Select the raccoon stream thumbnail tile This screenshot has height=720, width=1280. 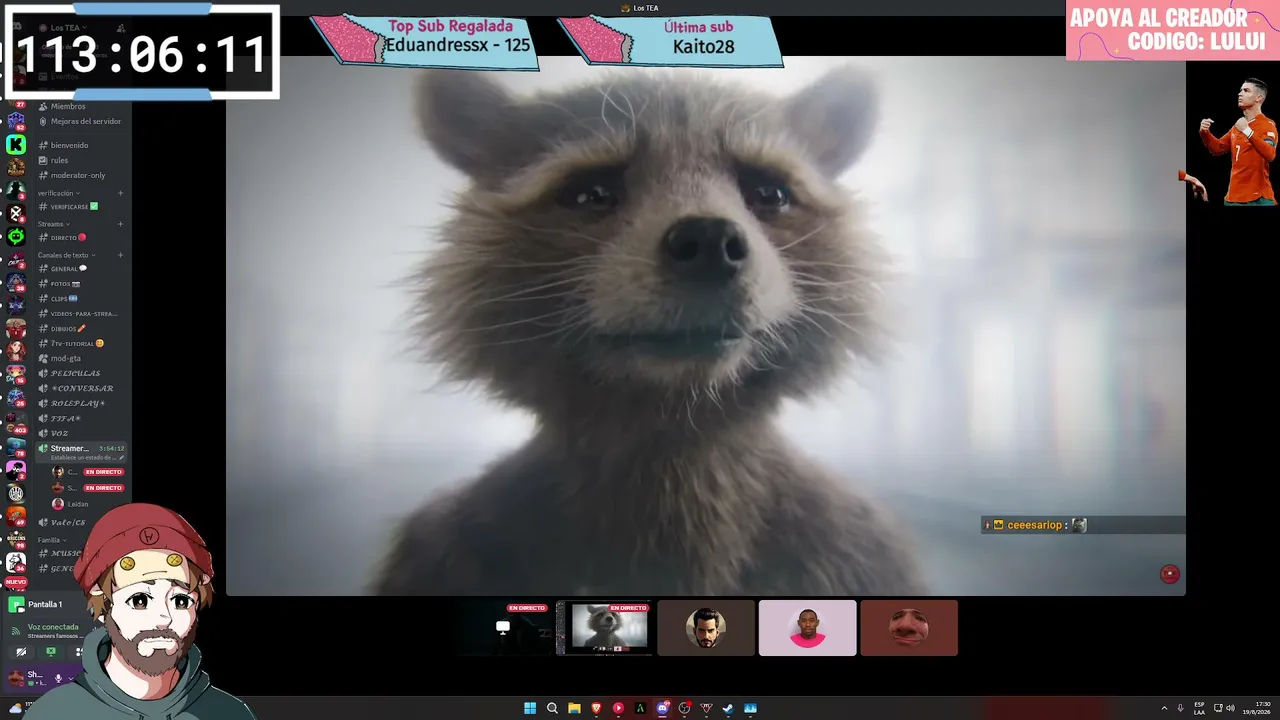tap(604, 628)
